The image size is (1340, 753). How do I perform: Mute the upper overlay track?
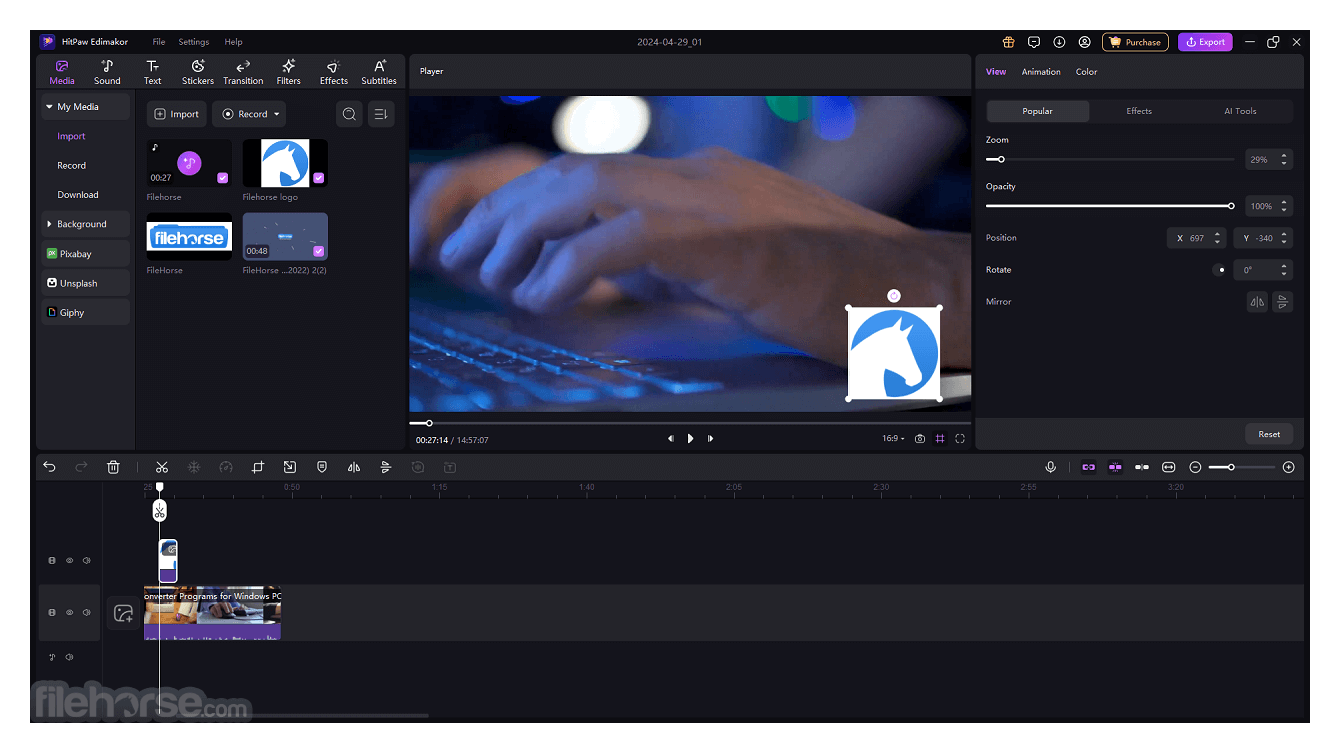point(87,560)
